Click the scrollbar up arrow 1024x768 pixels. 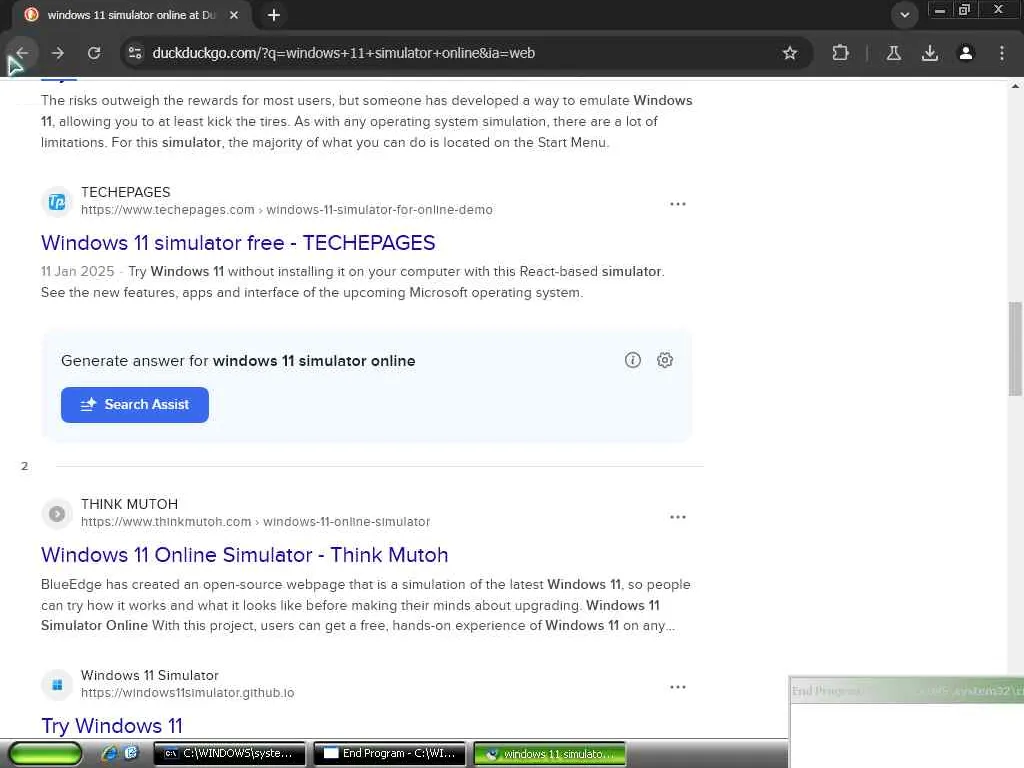point(1015,86)
